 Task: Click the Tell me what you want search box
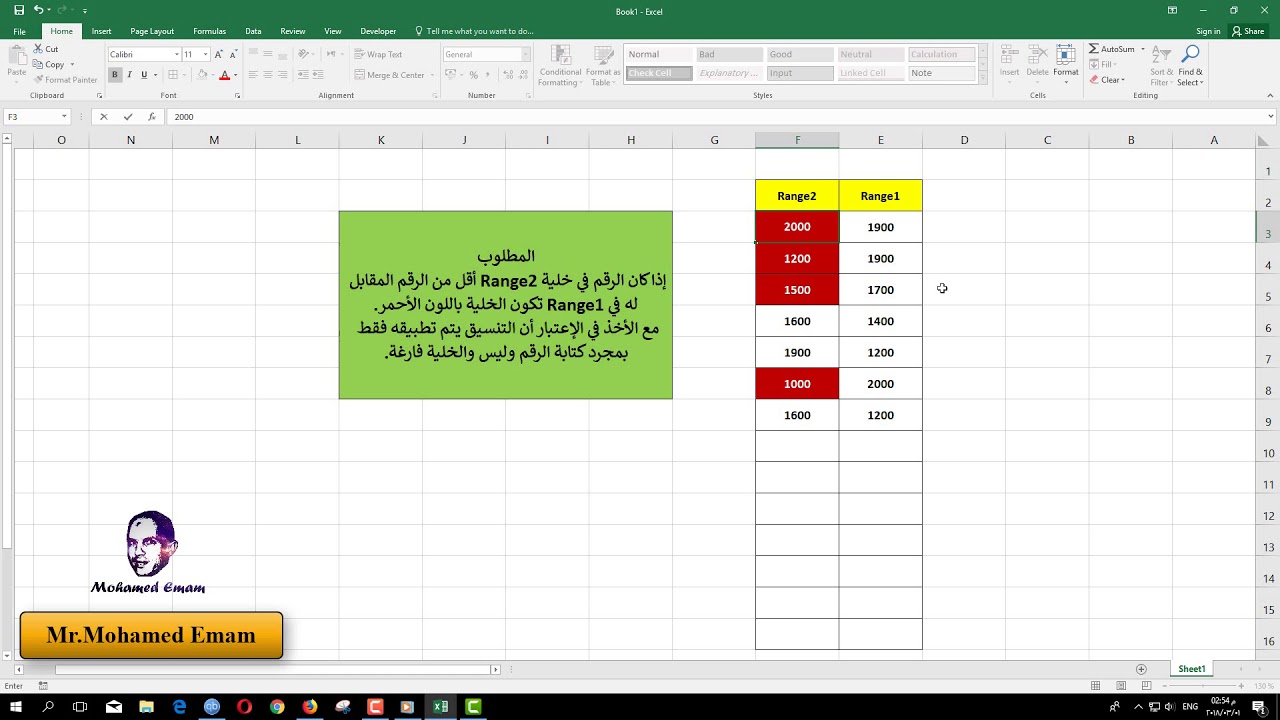pos(474,31)
